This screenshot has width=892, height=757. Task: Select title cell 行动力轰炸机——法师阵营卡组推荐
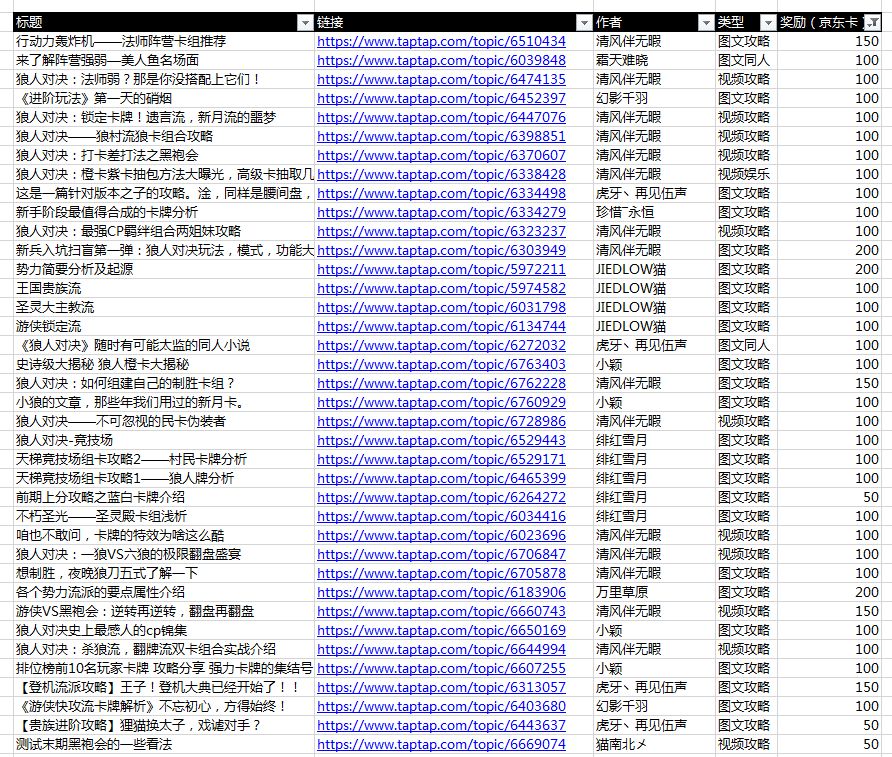point(164,42)
